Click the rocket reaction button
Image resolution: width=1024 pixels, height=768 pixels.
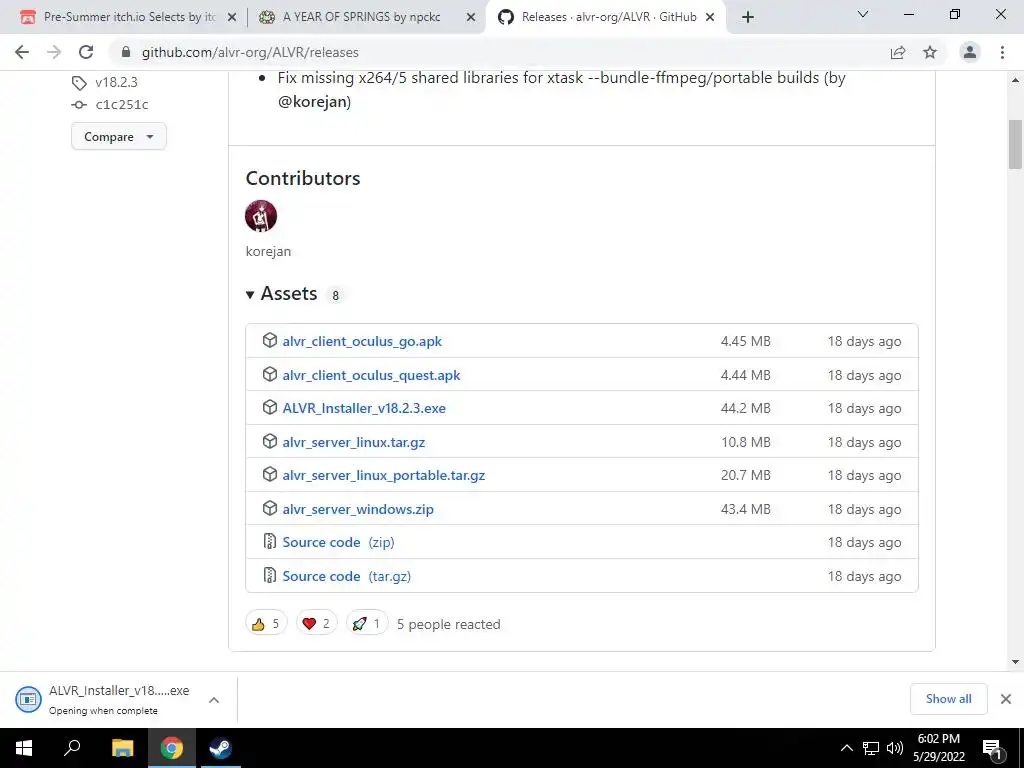367,624
